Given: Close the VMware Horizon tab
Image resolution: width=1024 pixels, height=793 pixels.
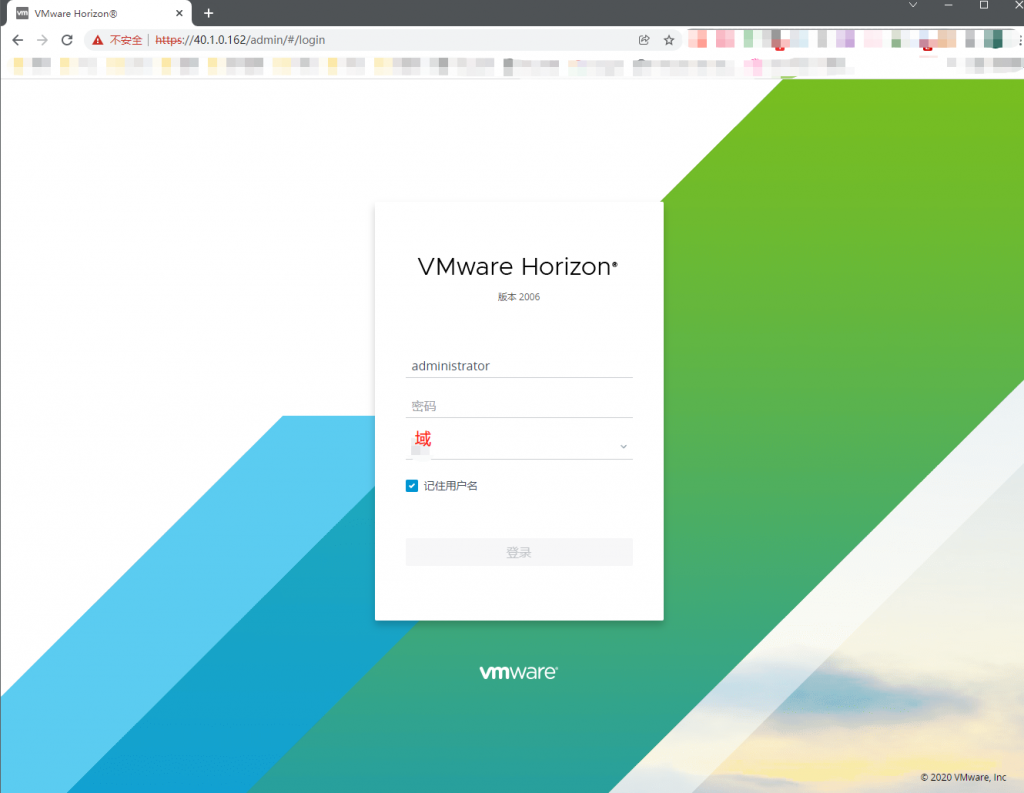Looking at the screenshot, I should tap(179, 13).
